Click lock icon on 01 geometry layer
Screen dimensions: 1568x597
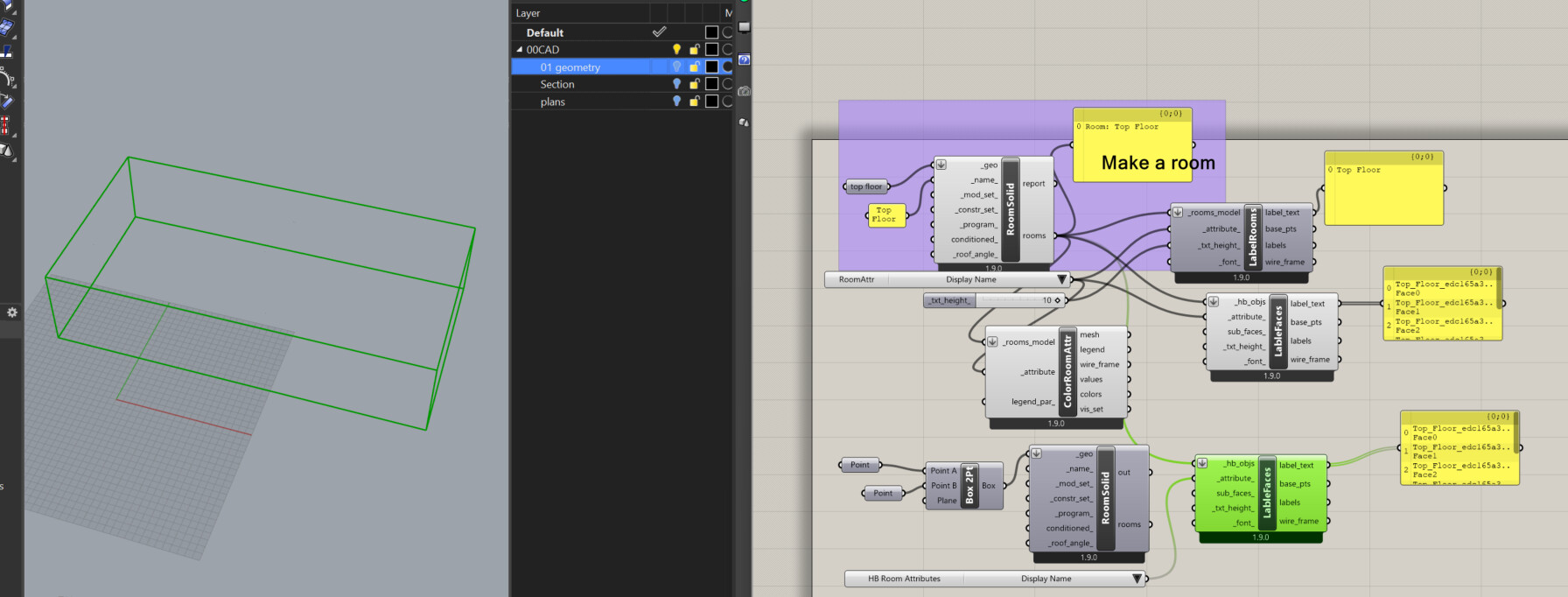694,67
